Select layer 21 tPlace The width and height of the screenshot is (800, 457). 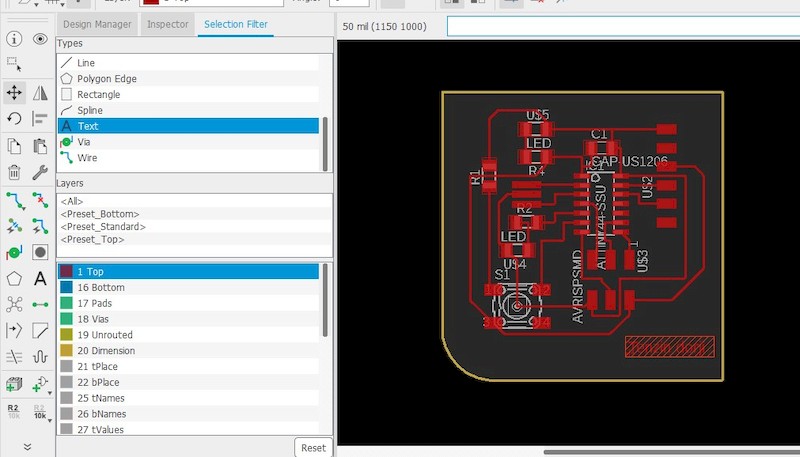pos(188,367)
